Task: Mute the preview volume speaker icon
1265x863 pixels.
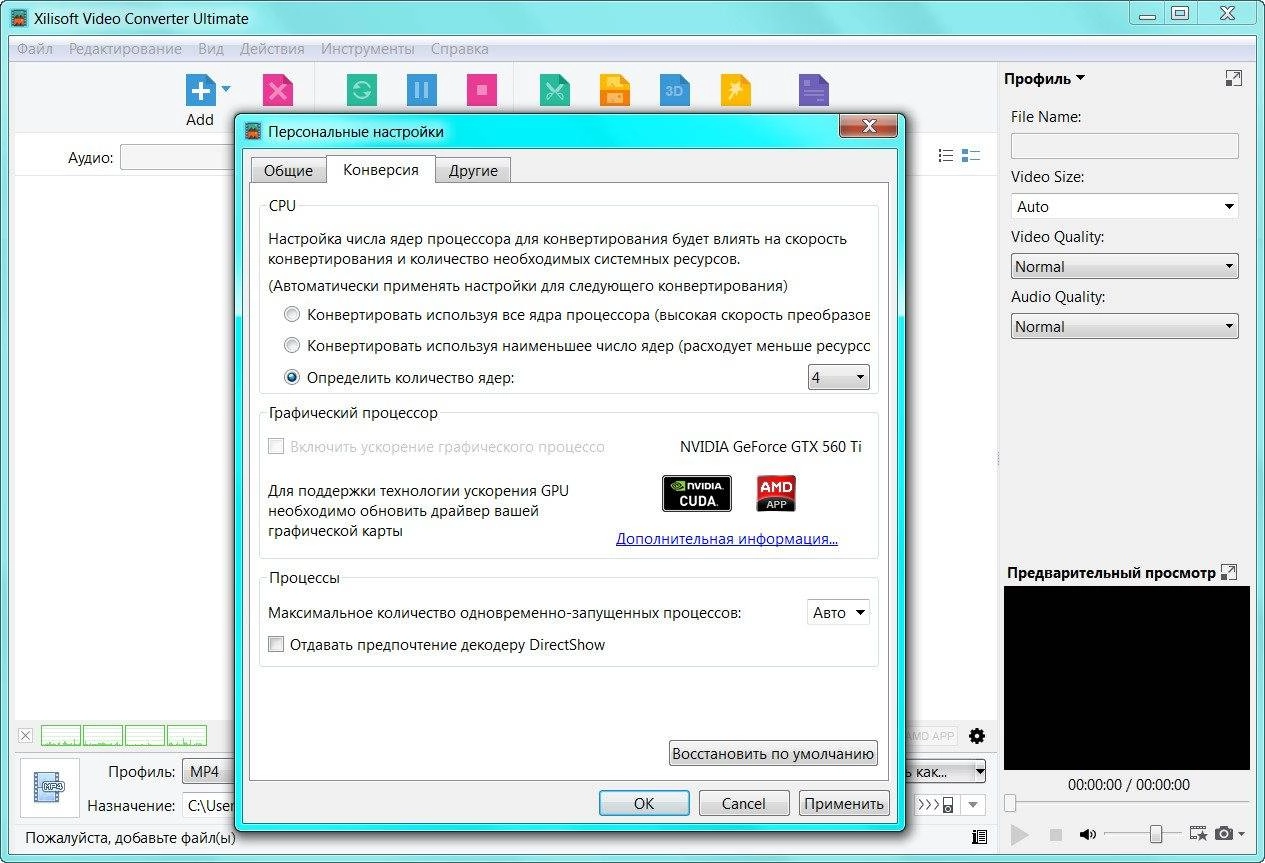Action: pos(1088,834)
